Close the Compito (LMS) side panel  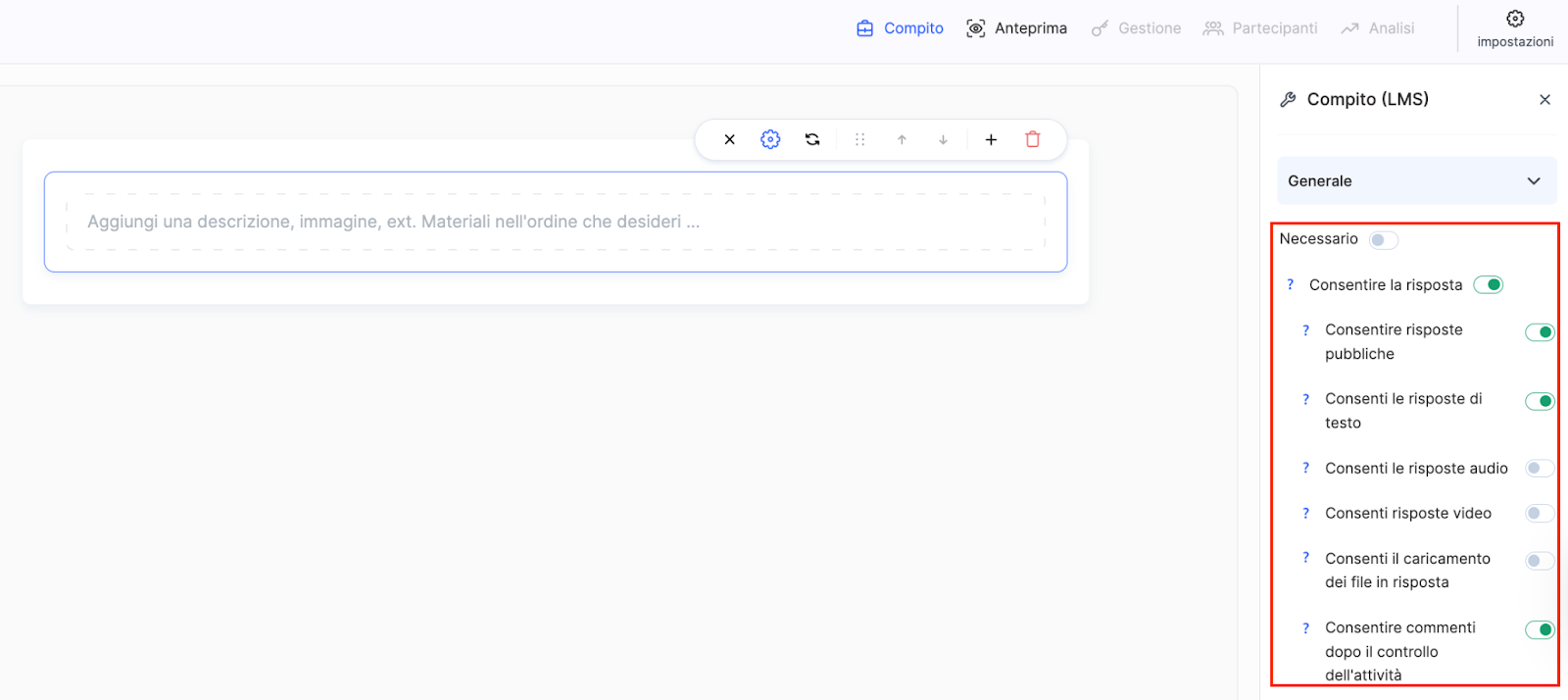tap(1544, 99)
